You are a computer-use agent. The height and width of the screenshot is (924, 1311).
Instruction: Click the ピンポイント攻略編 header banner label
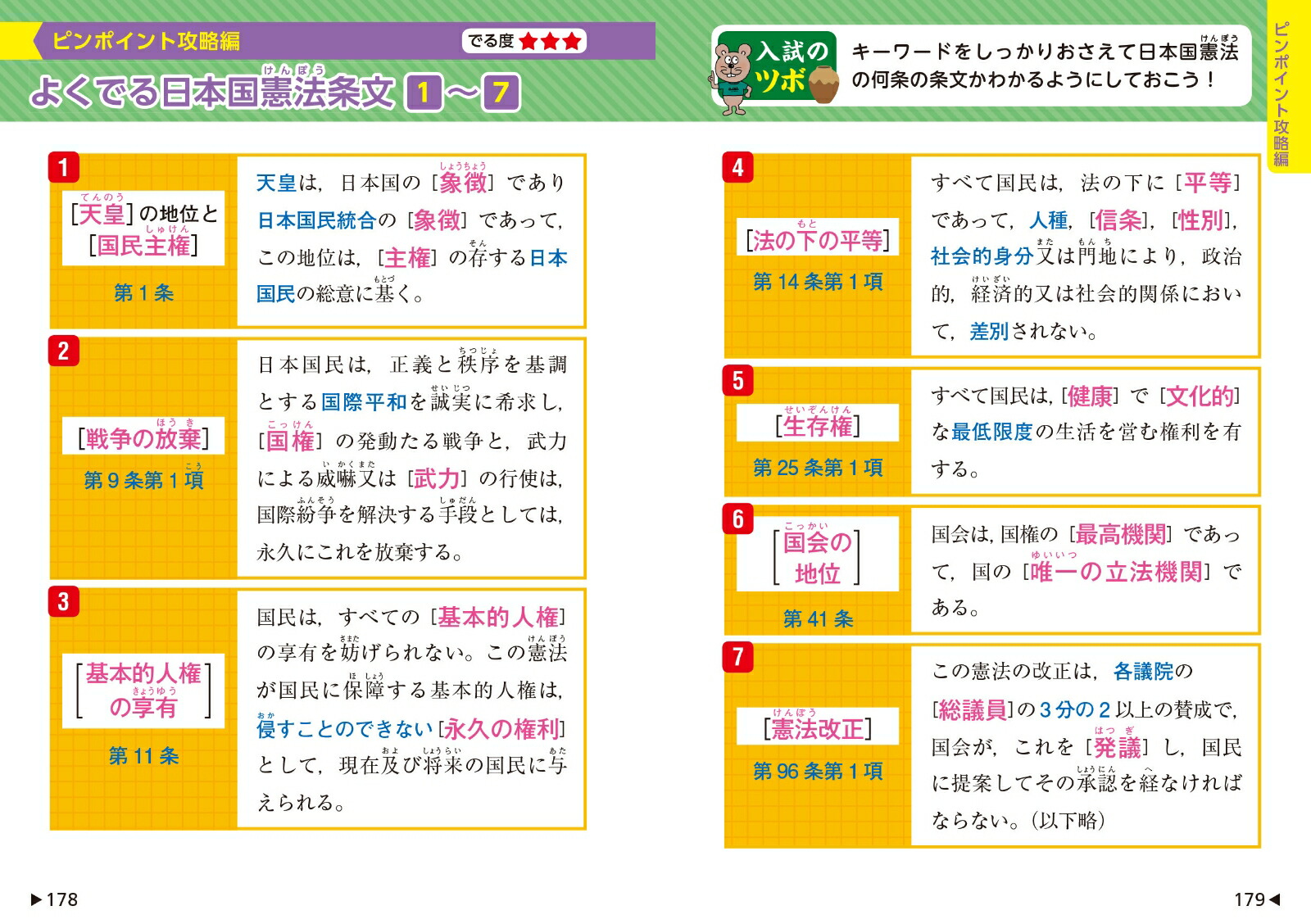click(x=146, y=41)
